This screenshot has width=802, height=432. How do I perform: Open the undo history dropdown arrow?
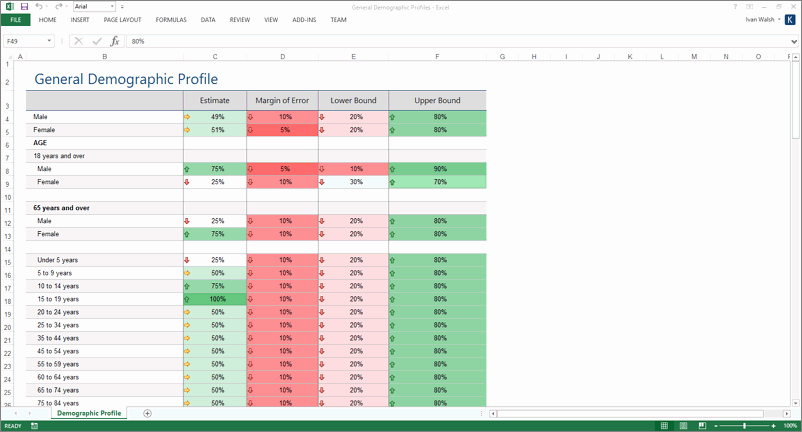point(47,7)
